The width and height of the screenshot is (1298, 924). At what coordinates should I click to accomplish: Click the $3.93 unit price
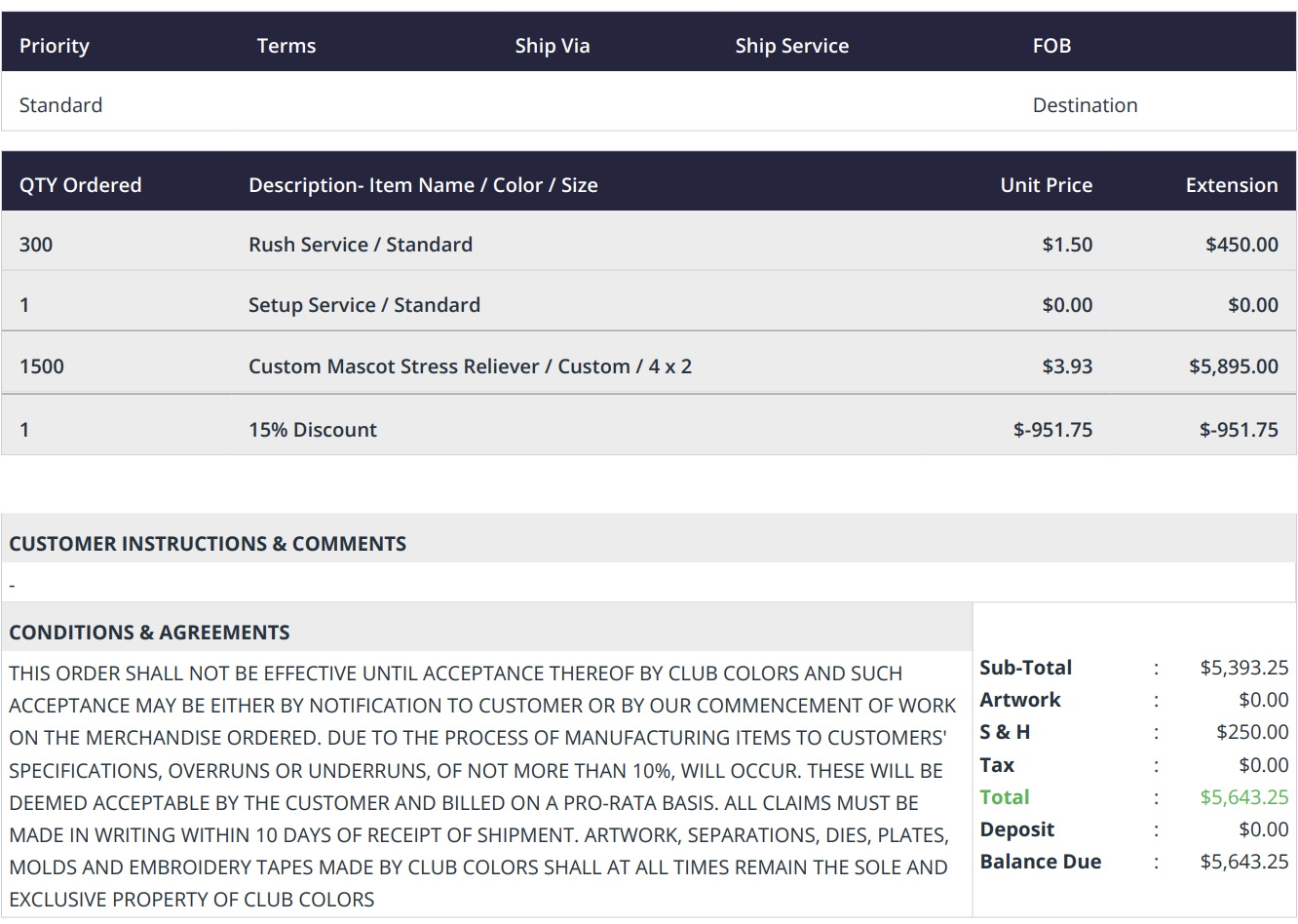[x=1067, y=366]
